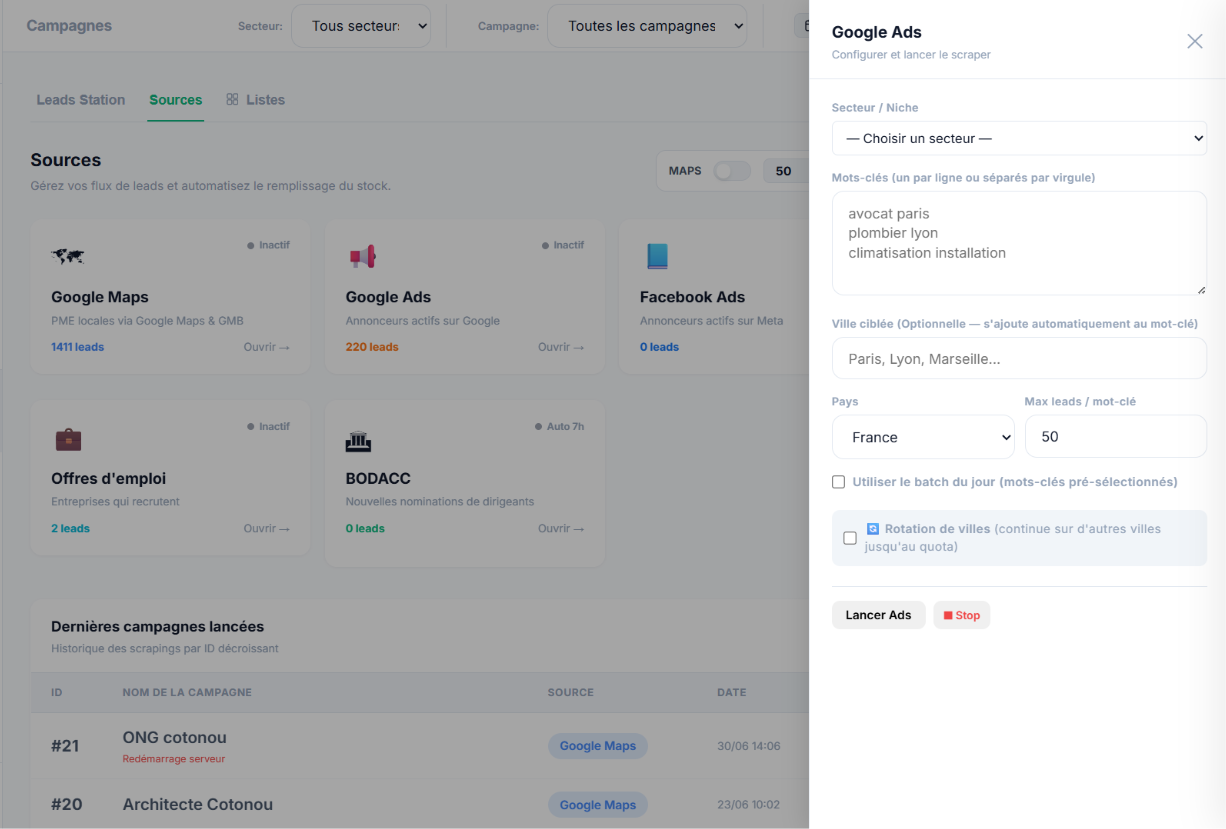The width and height of the screenshot is (1226, 829).
Task: Switch to Sources tab
Action: [x=176, y=100]
